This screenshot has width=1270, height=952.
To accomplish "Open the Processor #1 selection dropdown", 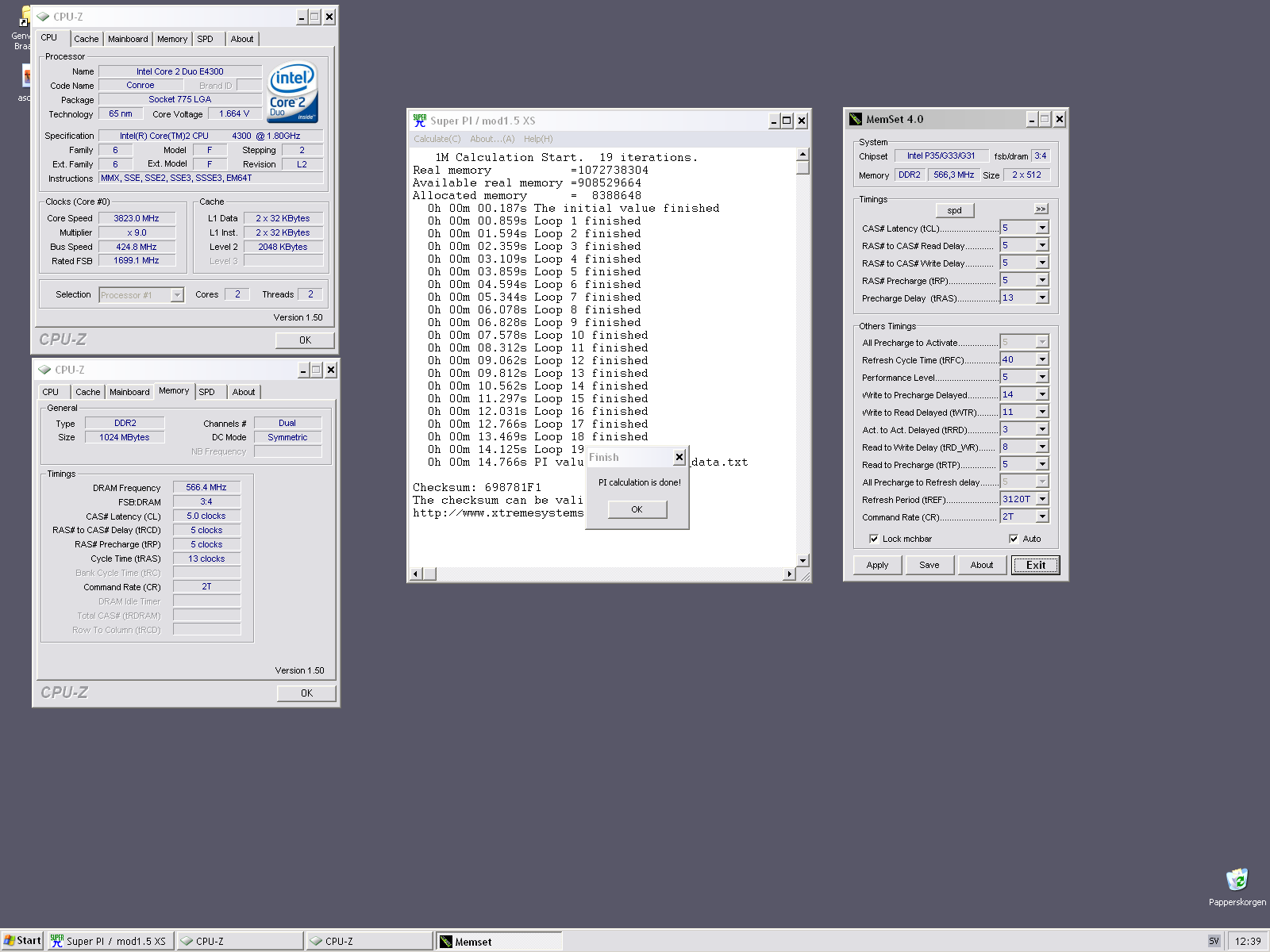I will 177,295.
